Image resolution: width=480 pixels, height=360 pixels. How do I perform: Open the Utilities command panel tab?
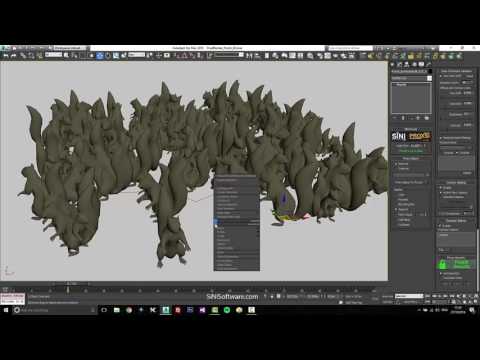(429, 64)
